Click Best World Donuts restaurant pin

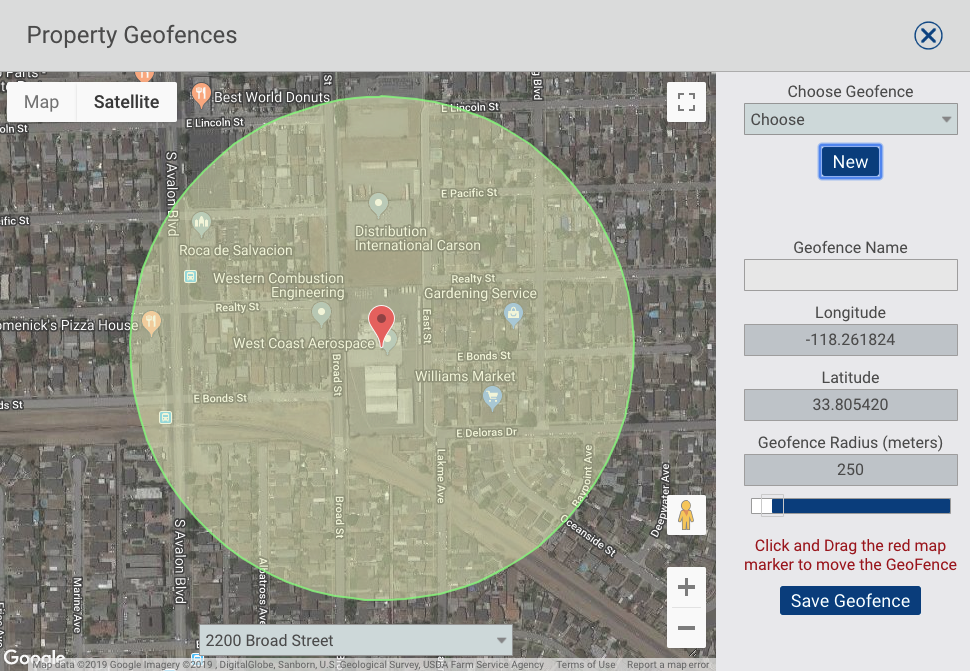pos(201,95)
